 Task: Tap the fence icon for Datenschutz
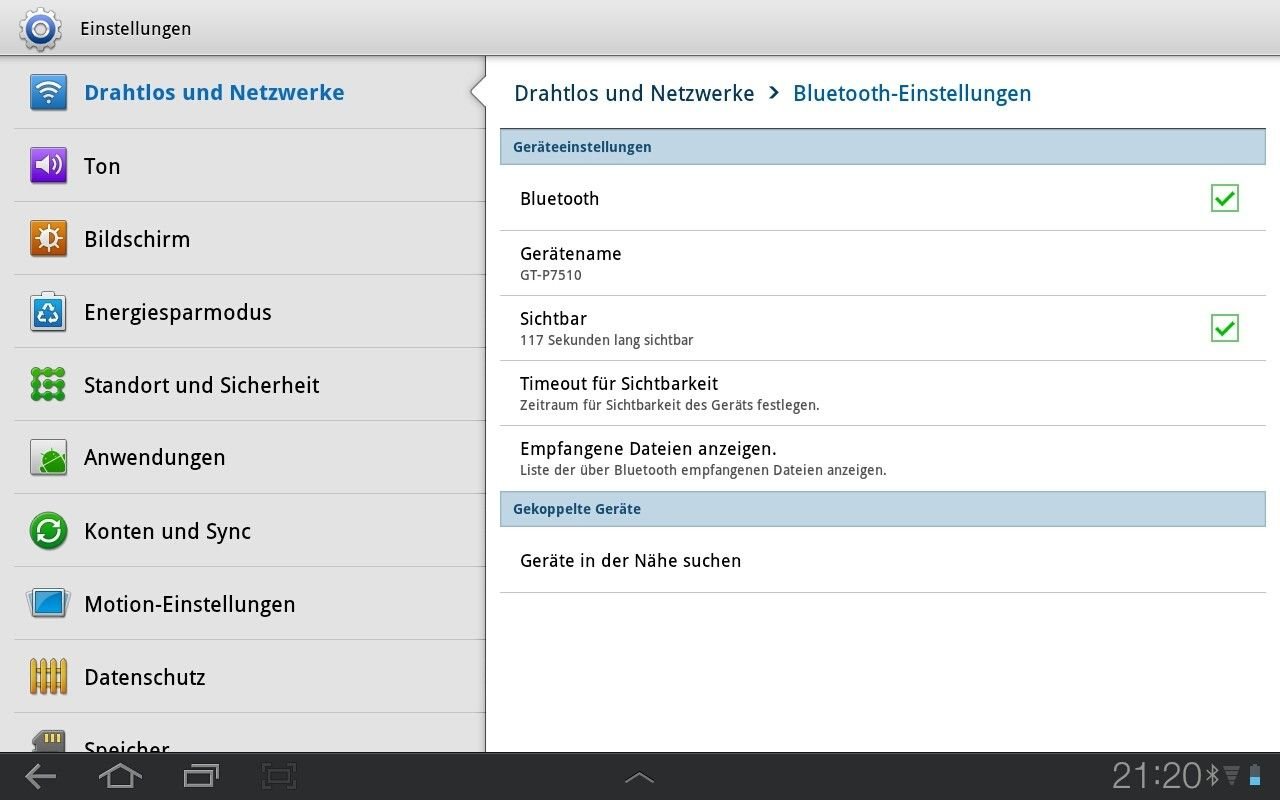[48, 677]
